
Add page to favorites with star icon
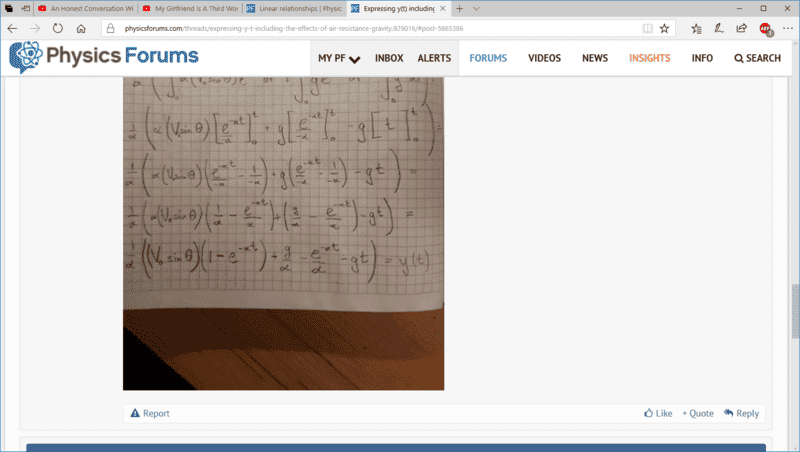(664, 28)
